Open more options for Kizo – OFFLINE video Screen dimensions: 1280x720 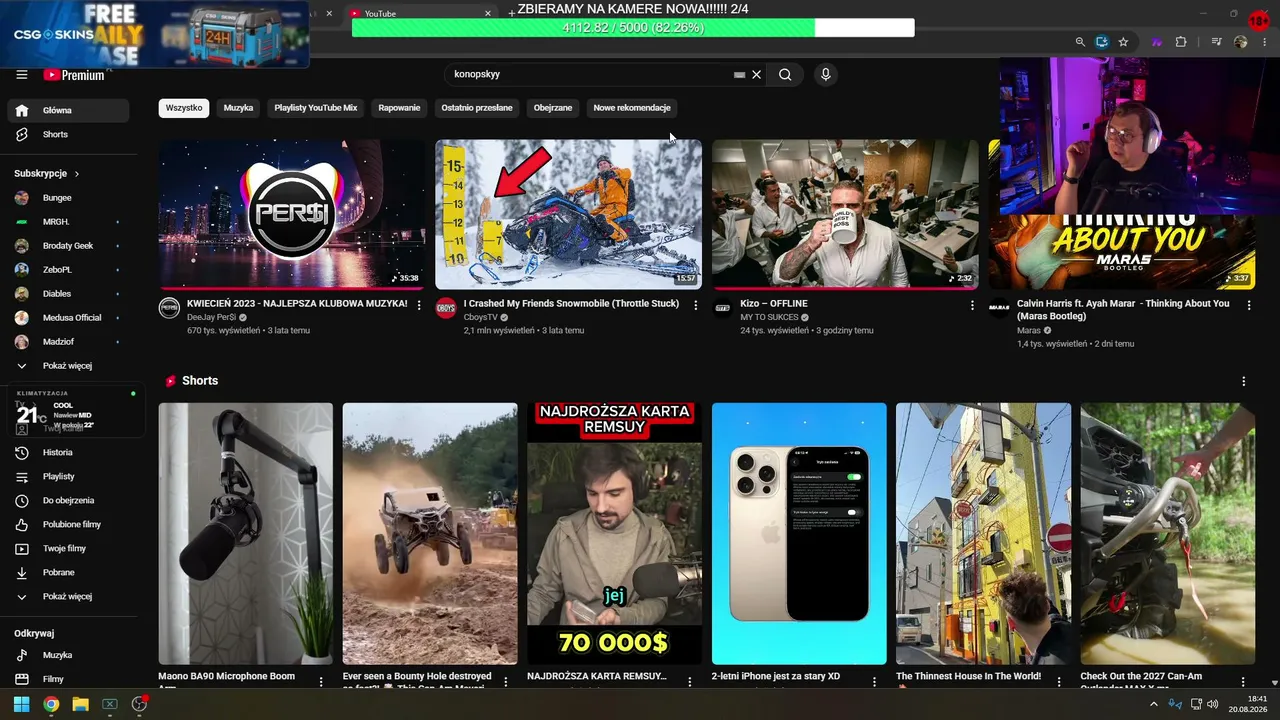972,305
